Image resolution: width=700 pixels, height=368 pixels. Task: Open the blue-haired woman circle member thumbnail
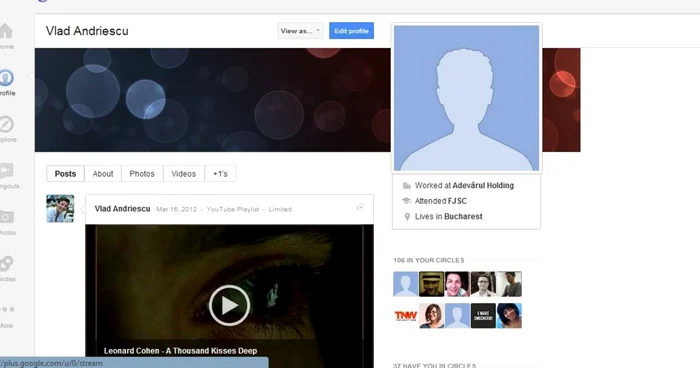point(509,316)
